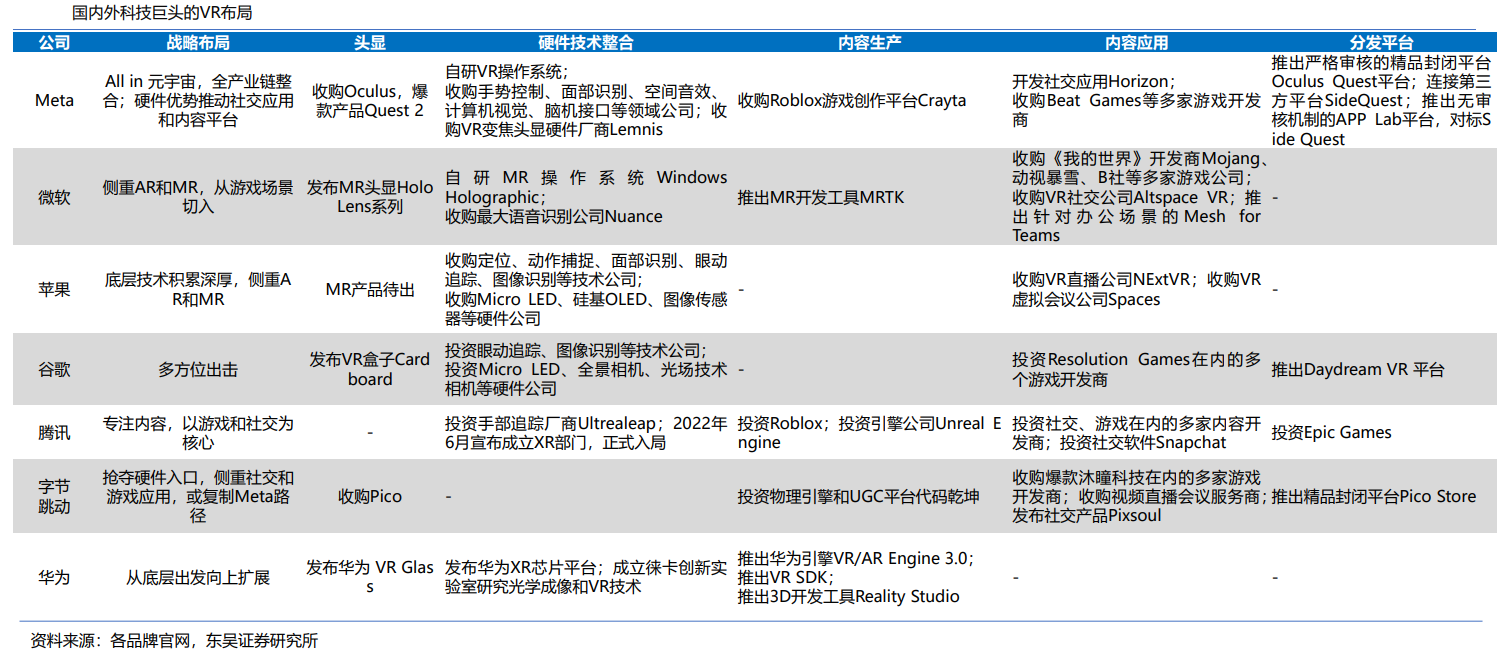The height and width of the screenshot is (650, 1500).
Task: Select the 内容应用 column header
Action: point(1136,42)
